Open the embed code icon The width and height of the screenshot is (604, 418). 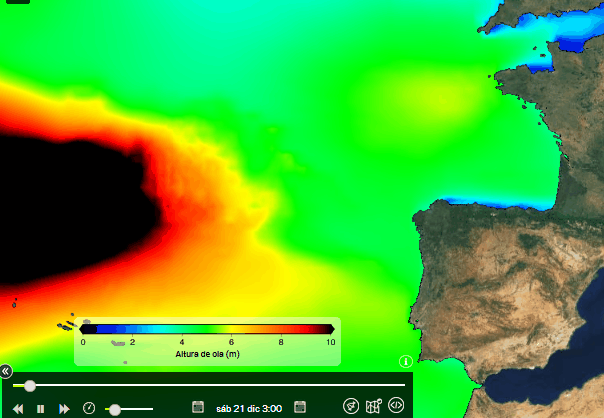click(396, 405)
